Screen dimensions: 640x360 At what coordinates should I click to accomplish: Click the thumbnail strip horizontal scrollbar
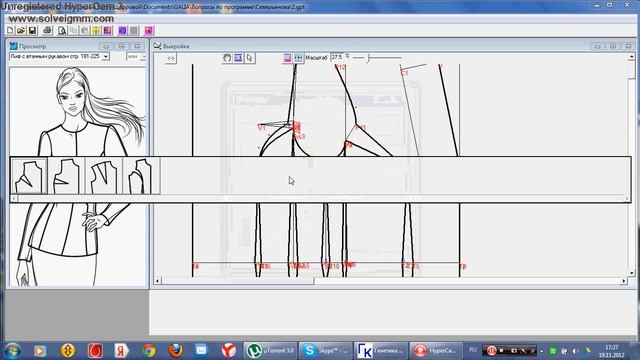[320, 198]
